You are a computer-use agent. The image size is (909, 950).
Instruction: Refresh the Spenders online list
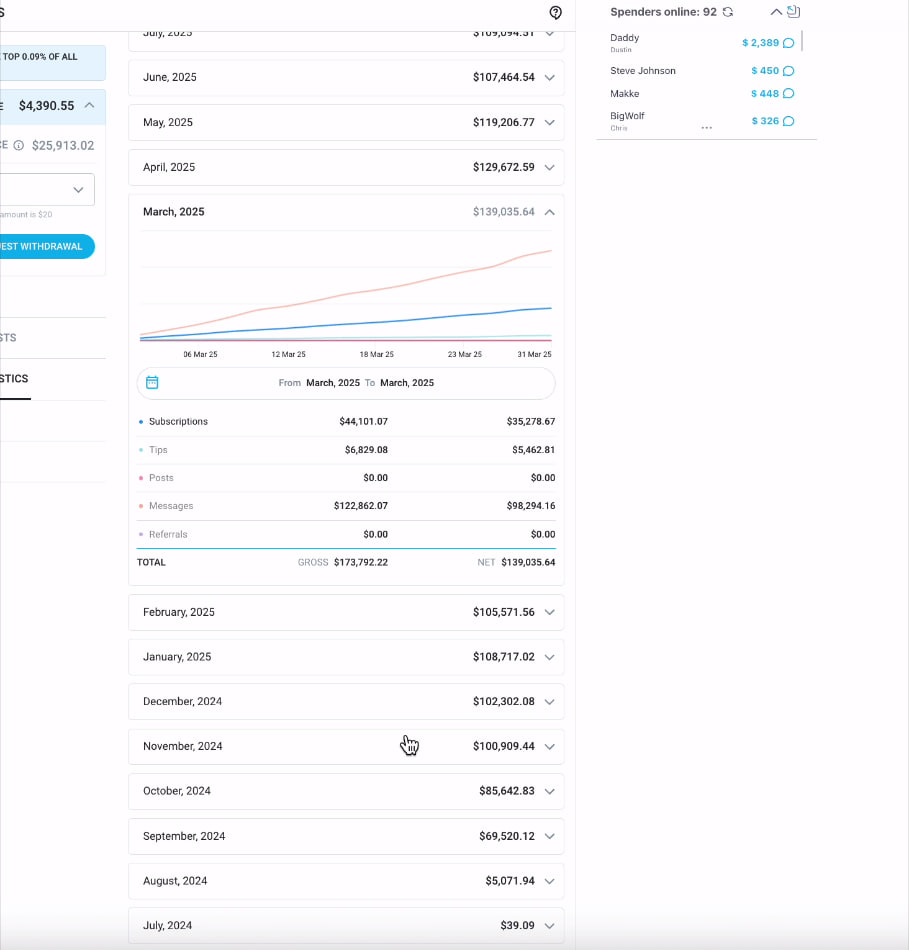(727, 12)
